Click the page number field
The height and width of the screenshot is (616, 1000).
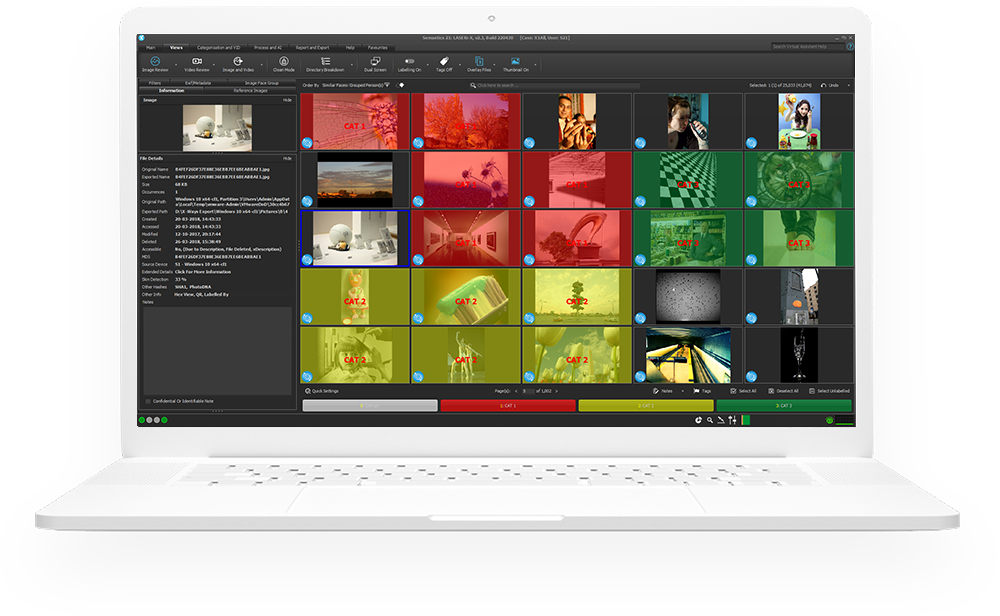pos(528,391)
